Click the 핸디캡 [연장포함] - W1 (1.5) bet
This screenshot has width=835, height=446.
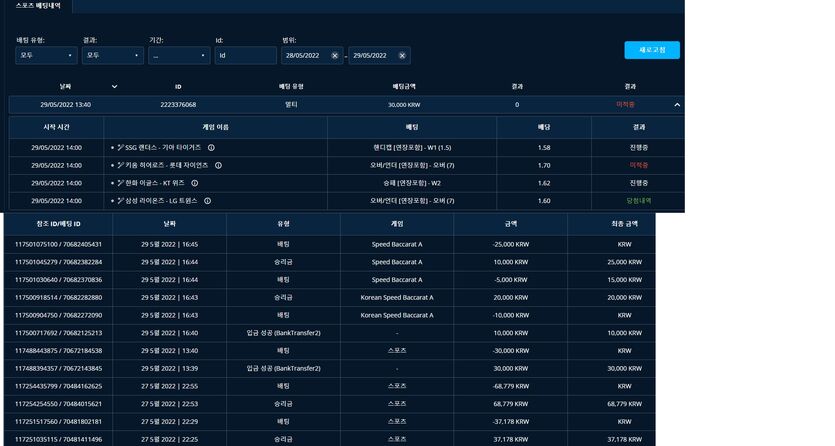click(412, 147)
